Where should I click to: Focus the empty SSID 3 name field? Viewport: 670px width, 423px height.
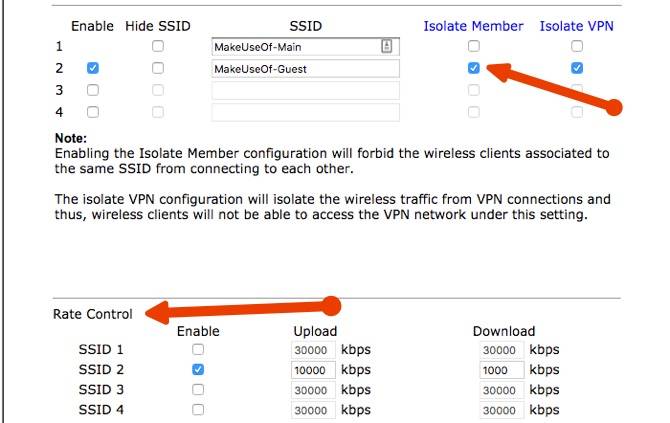305,91
